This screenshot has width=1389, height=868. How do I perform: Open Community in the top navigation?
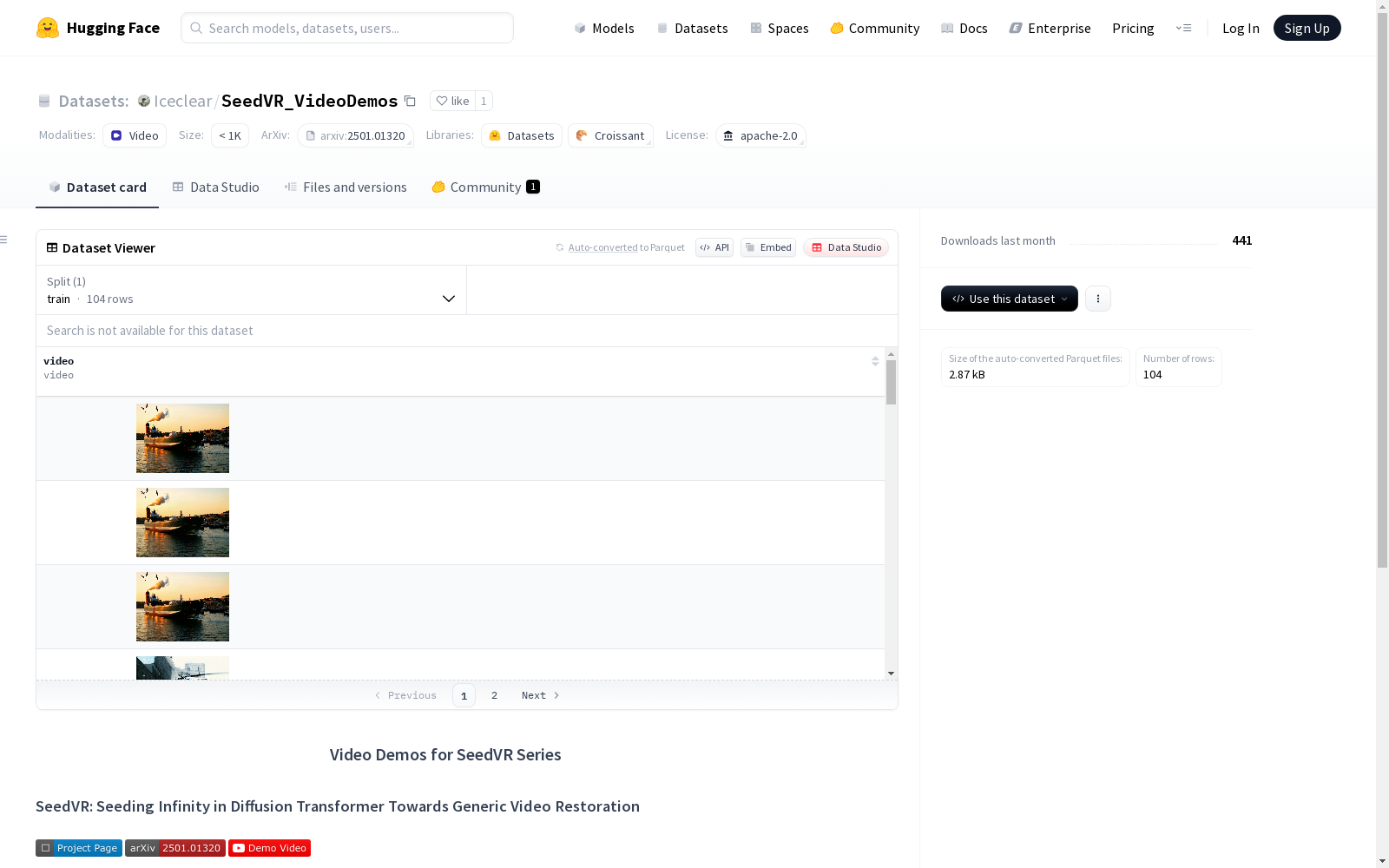875,28
